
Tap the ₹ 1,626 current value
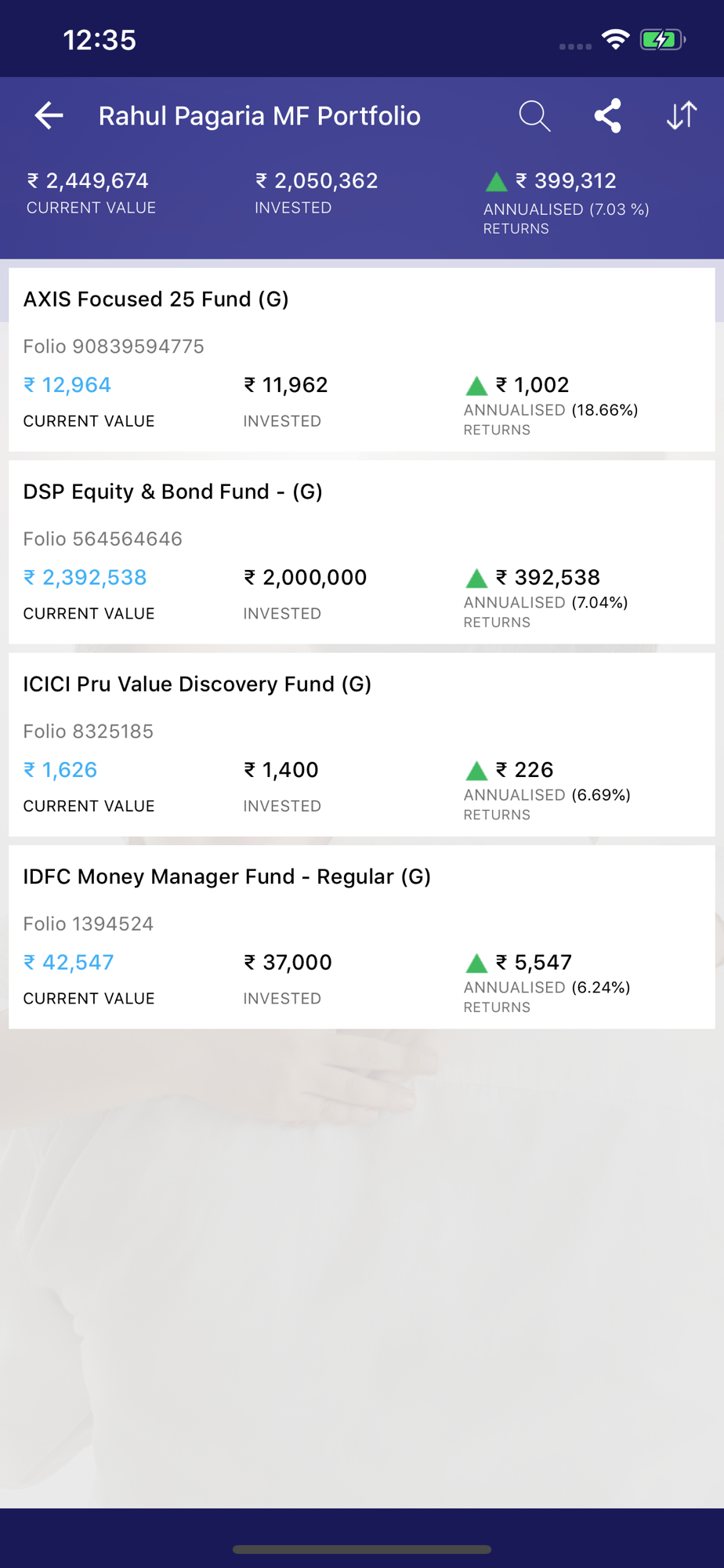60,770
